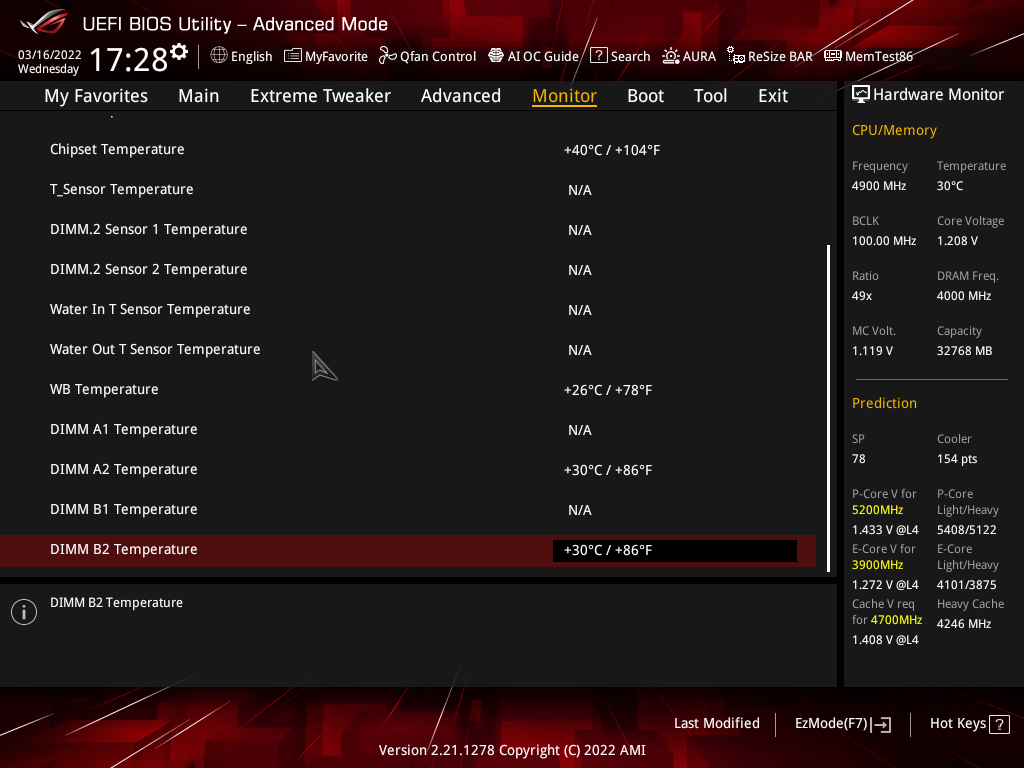The height and width of the screenshot is (768, 1024).
Task: Click the EzMode exit arrow icon
Action: coord(881,724)
